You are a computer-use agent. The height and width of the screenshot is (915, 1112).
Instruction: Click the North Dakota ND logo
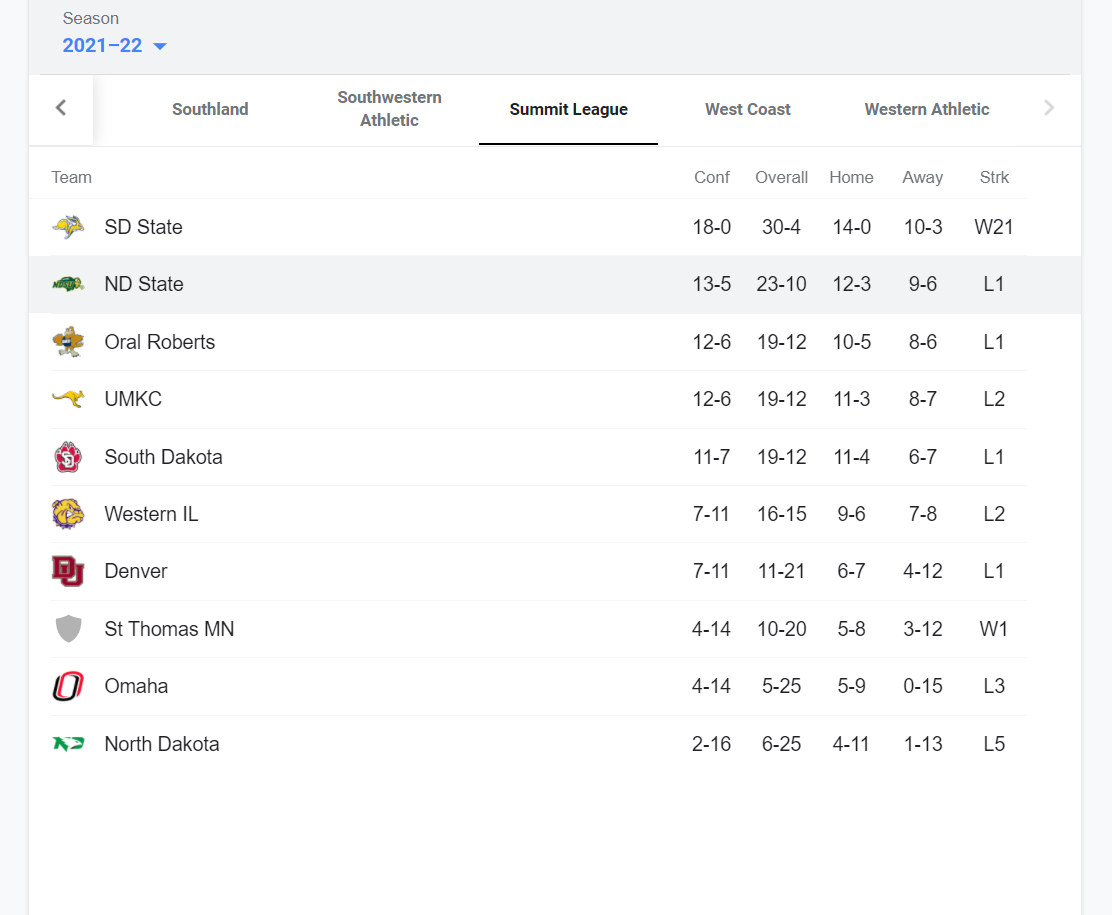click(68, 743)
